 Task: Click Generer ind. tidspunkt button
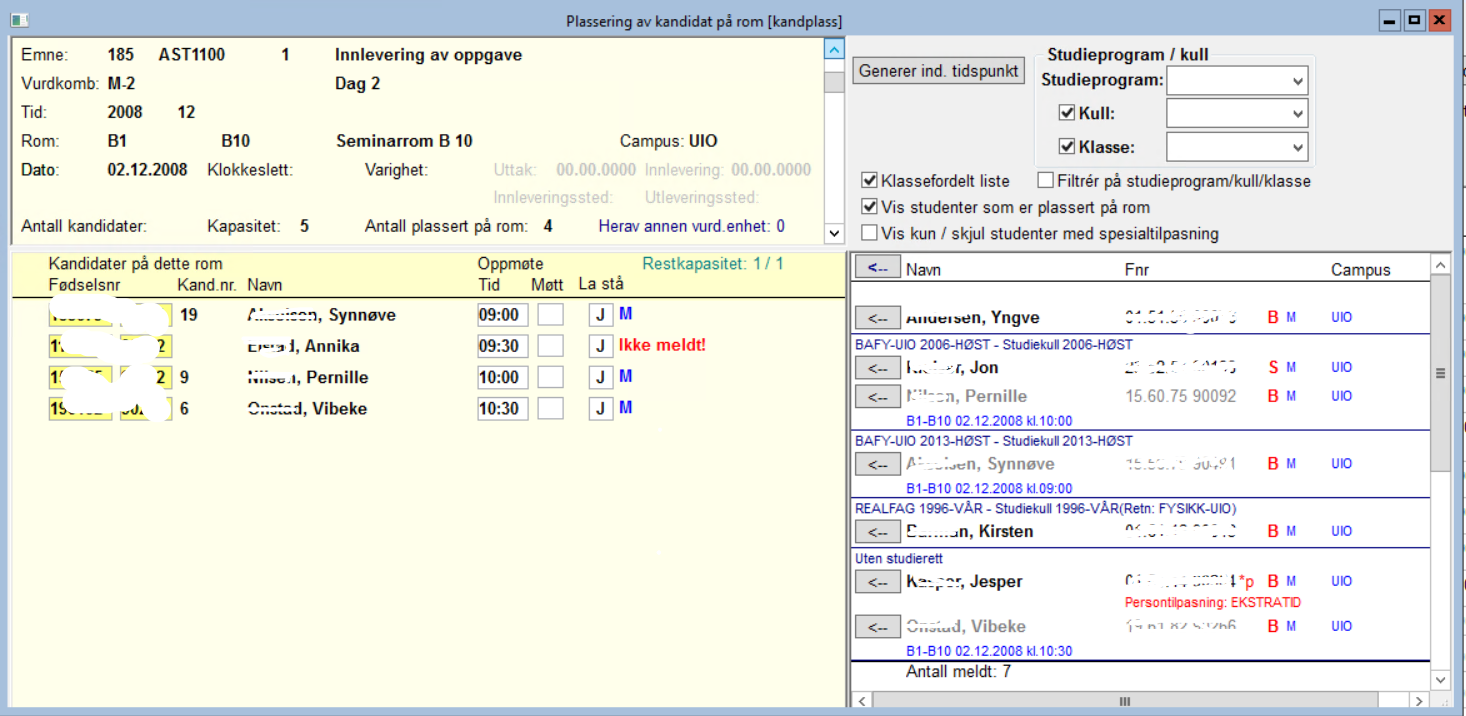[x=939, y=71]
